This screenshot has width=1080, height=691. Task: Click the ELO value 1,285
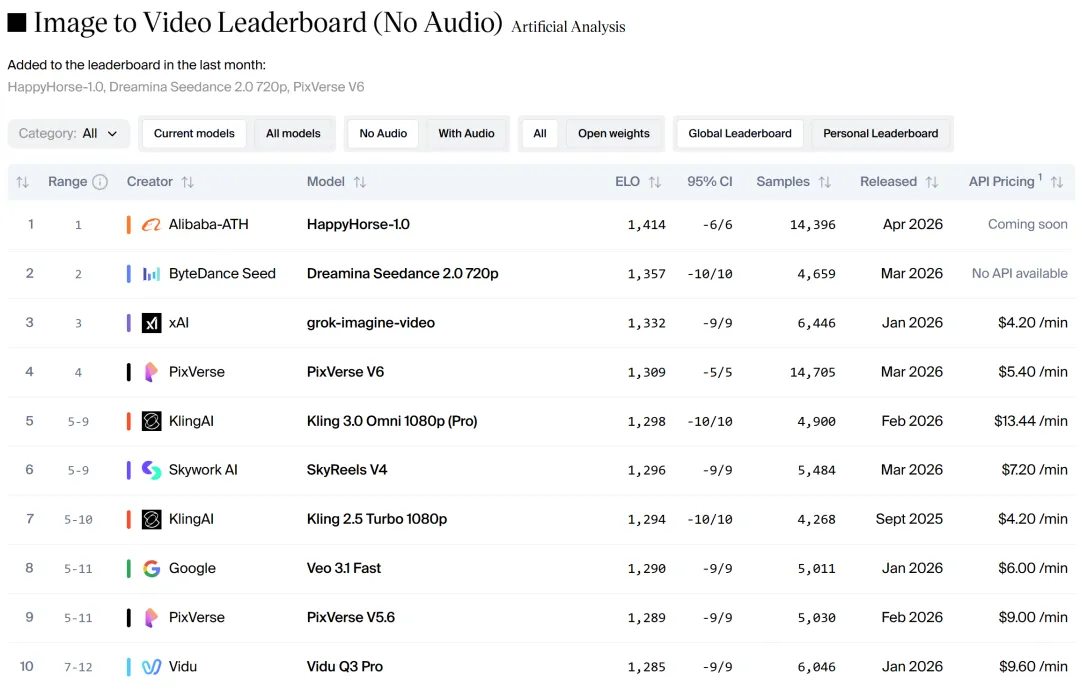tap(646, 667)
